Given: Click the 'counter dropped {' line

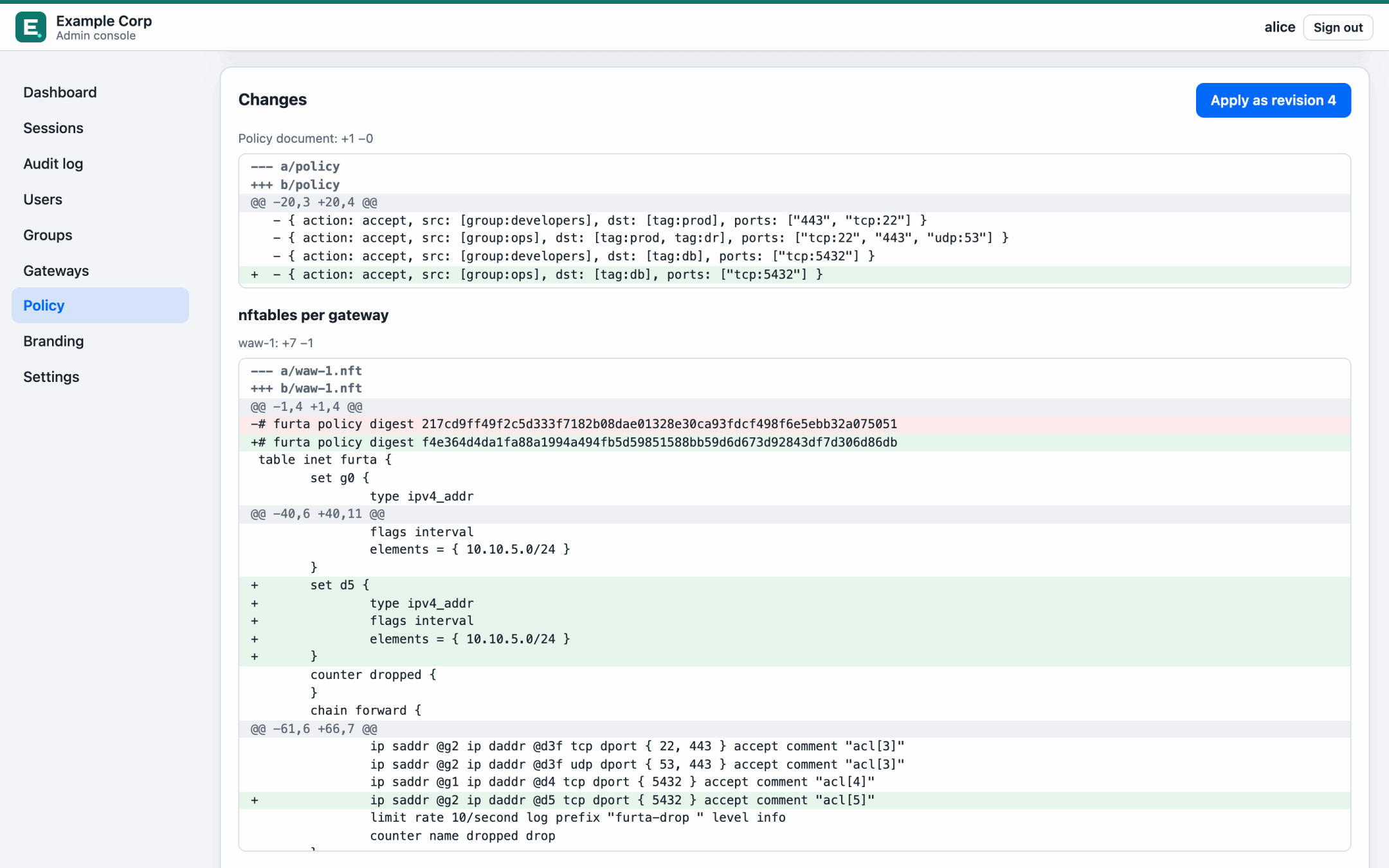Looking at the screenshot, I should tap(794, 674).
